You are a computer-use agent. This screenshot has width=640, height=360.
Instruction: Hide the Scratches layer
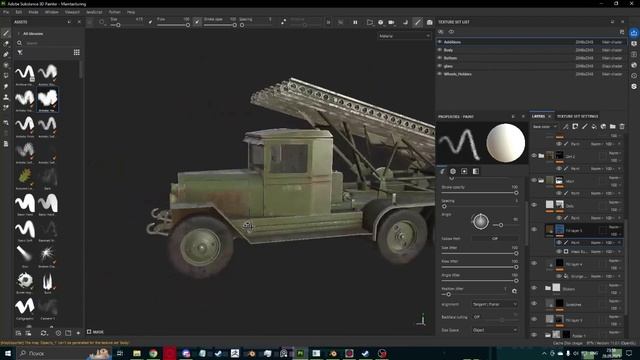(534, 304)
